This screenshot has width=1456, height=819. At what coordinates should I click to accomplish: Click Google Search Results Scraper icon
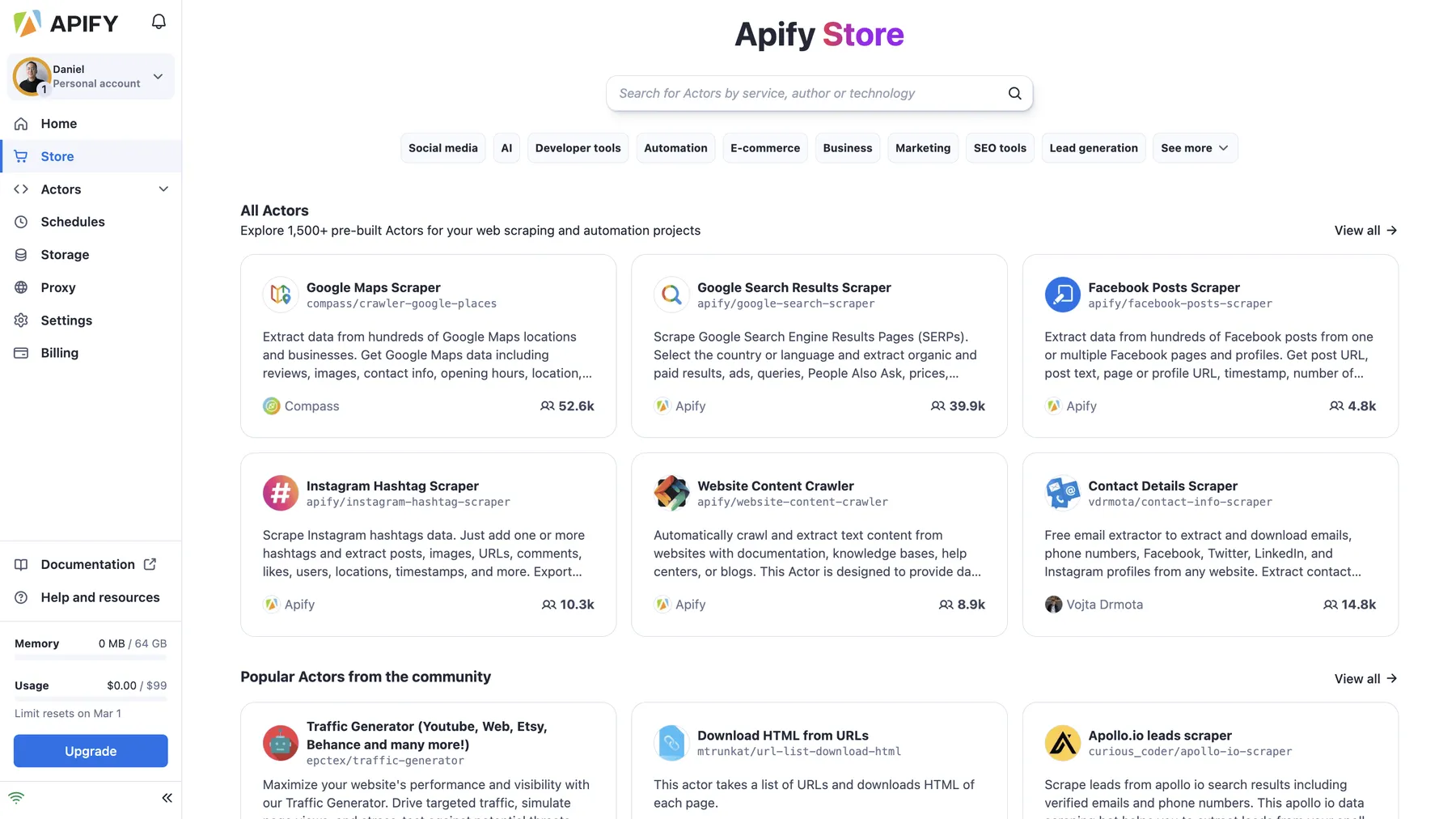click(671, 295)
